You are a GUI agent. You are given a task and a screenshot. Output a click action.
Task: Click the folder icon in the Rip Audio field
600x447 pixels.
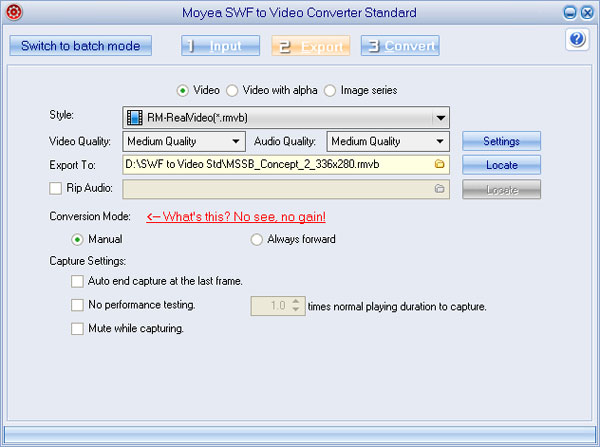440,188
